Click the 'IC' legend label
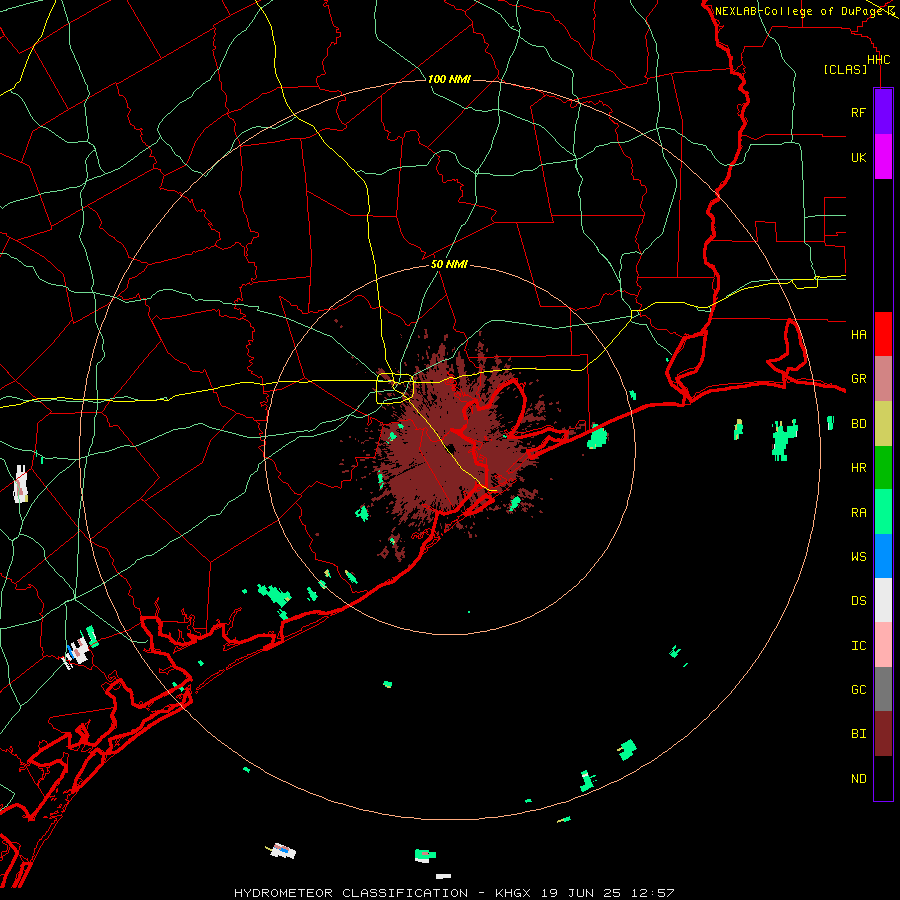Image resolution: width=900 pixels, height=900 pixels. coord(858,646)
